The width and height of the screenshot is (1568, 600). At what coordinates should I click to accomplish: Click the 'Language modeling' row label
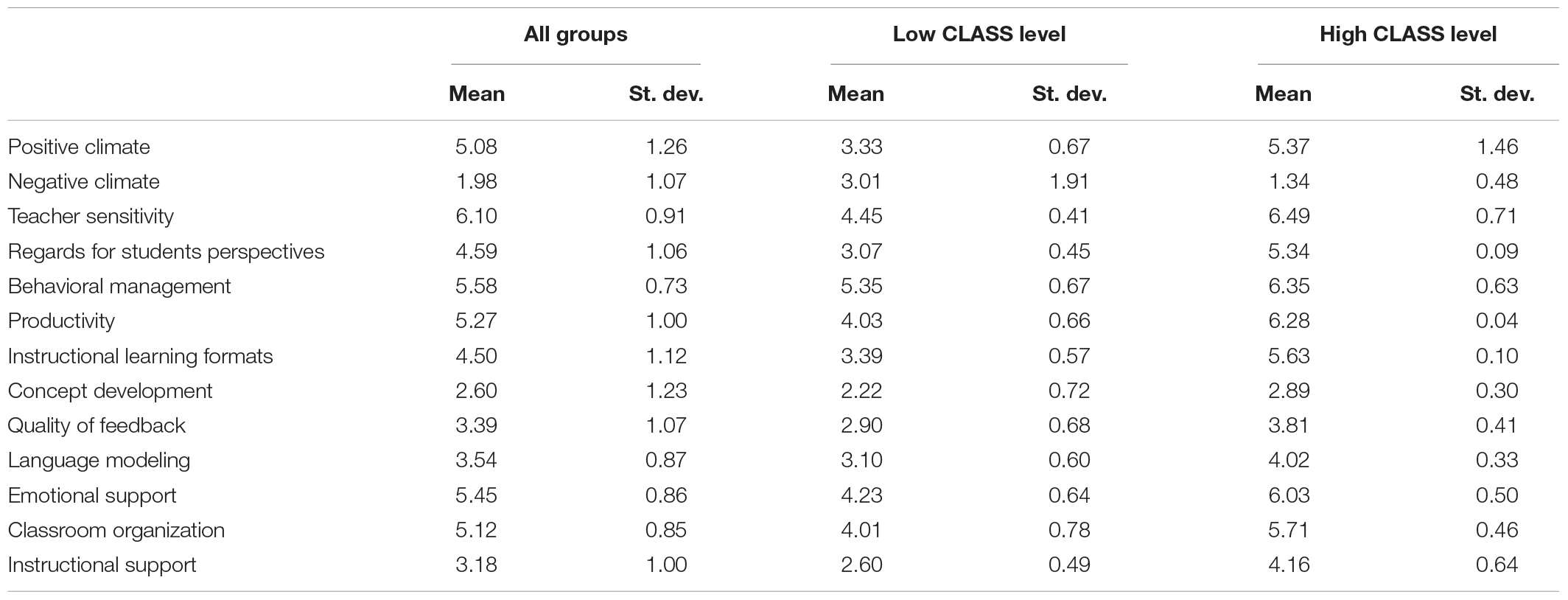[99, 461]
